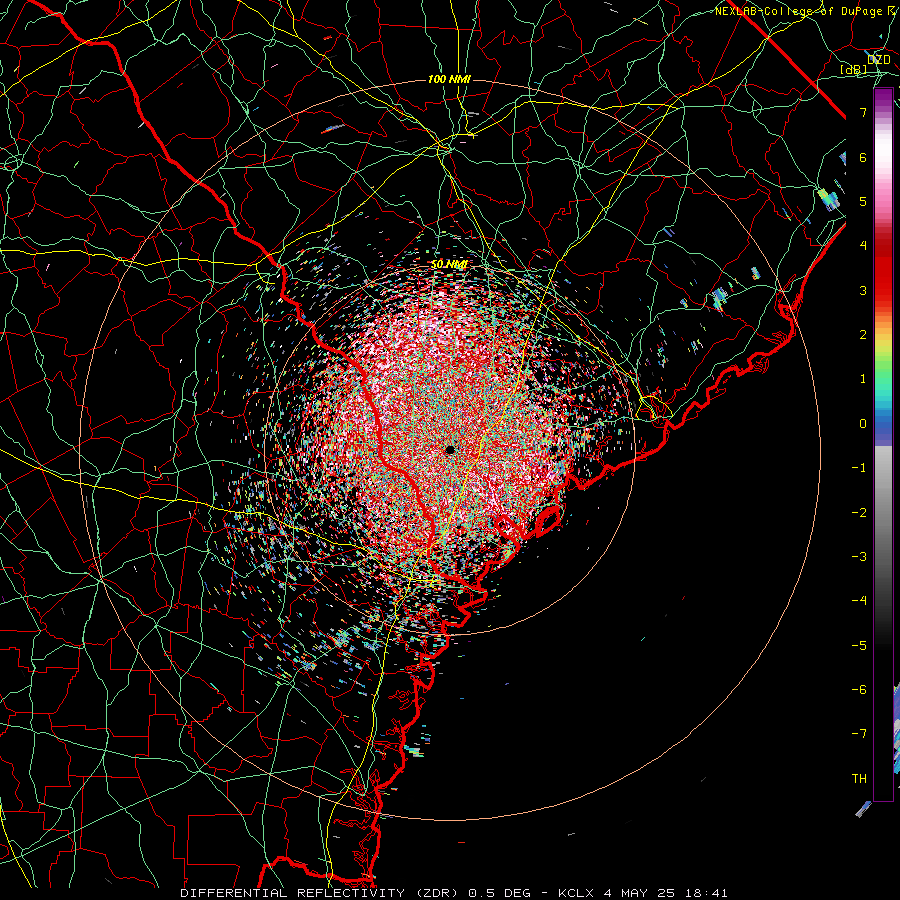Click the 100 NMI range ring label
900x900 pixels.
[449, 79]
